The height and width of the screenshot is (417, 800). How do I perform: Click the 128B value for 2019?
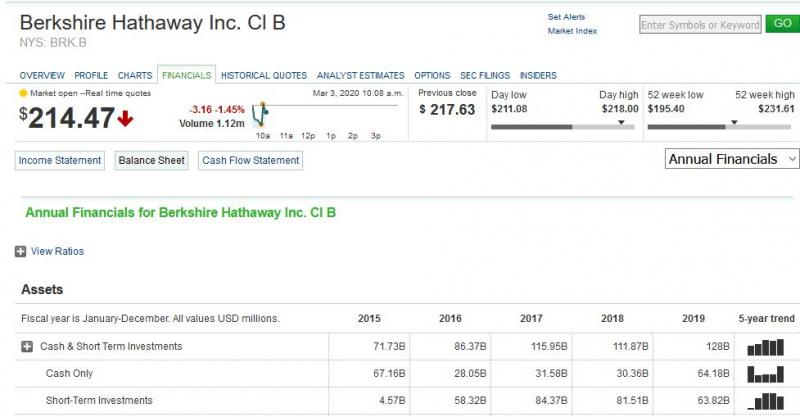pyautogui.click(x=717, y=347)
